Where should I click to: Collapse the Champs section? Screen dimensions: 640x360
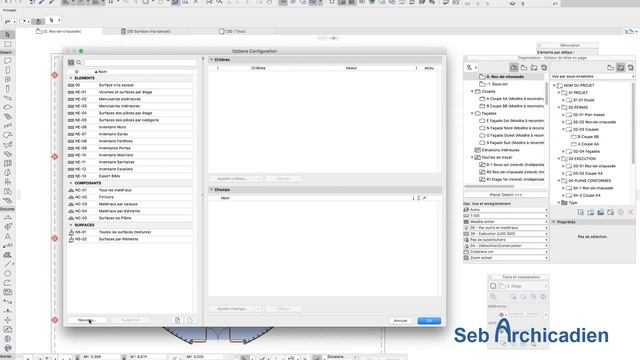211,190
